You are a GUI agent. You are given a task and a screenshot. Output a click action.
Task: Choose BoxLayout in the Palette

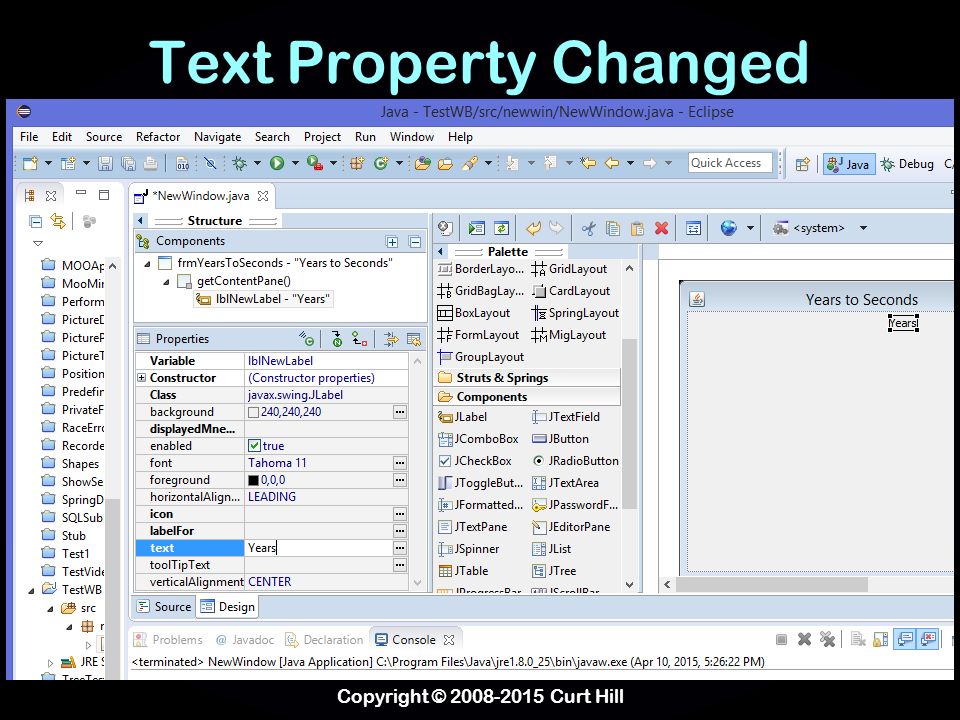474,313
